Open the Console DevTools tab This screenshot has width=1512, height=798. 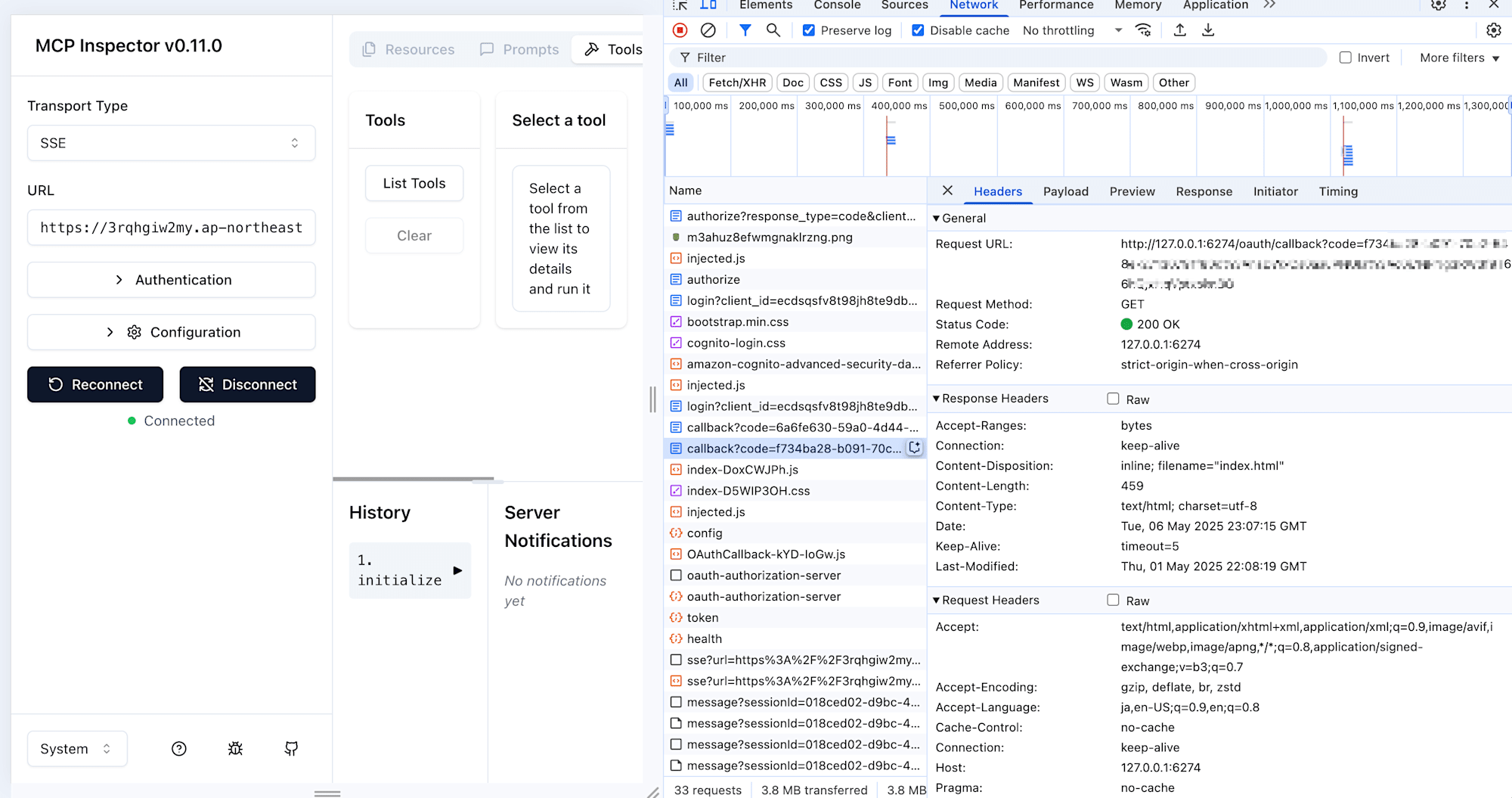click(837, 5)
